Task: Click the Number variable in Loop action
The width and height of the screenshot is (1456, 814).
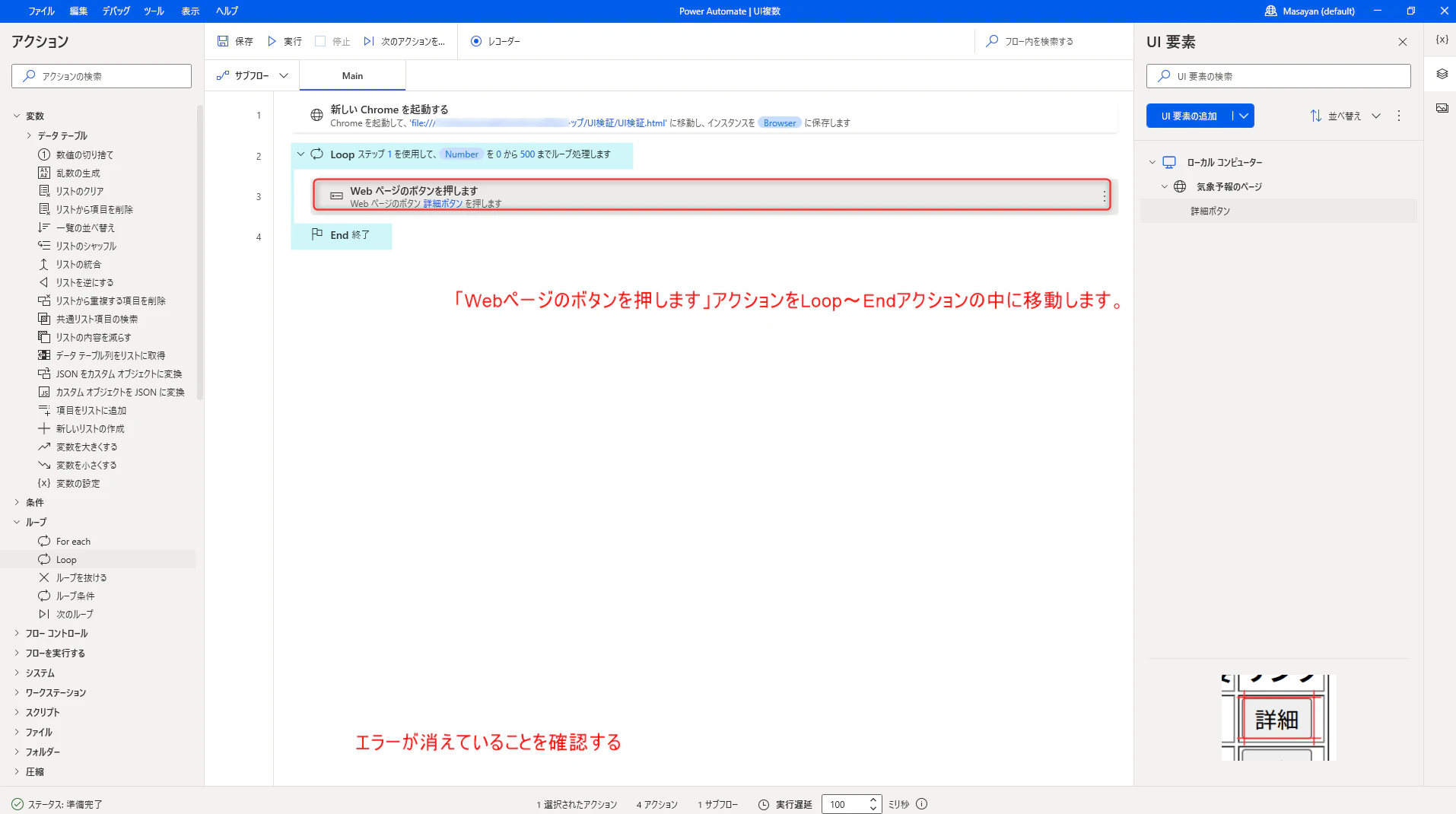Action: [x=462, y=154]
